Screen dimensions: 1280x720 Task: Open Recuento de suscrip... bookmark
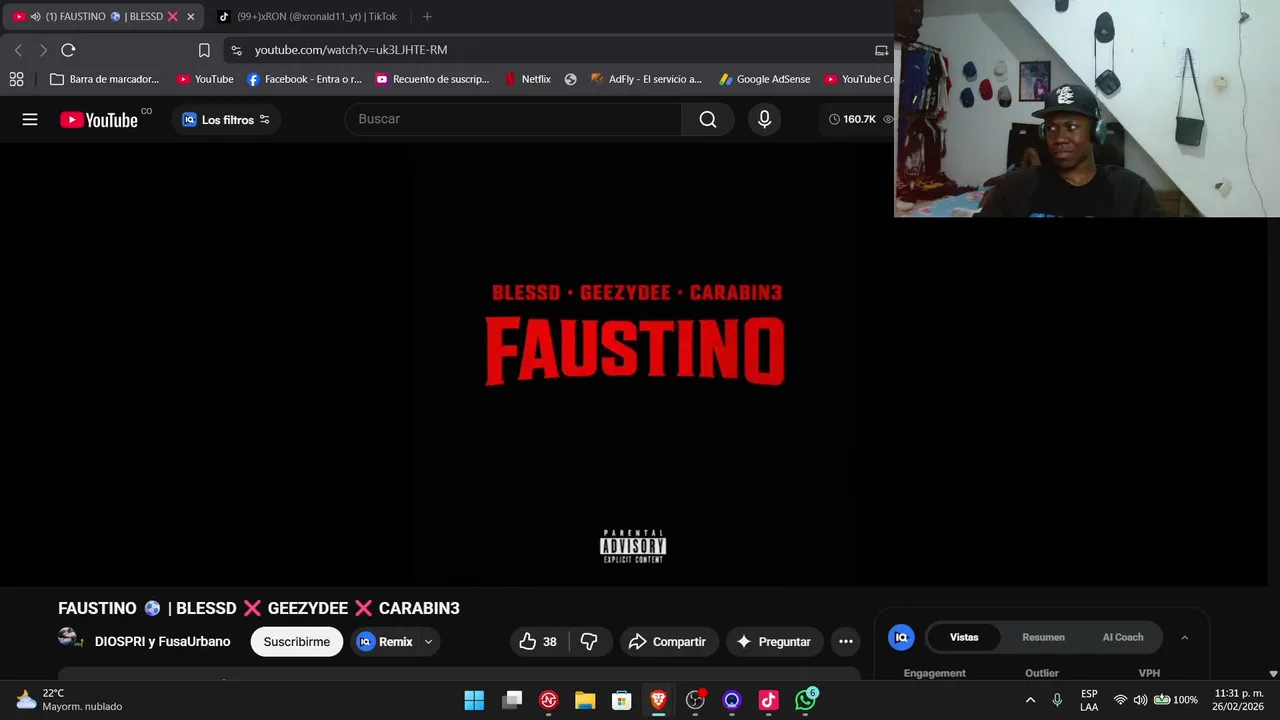432,79
